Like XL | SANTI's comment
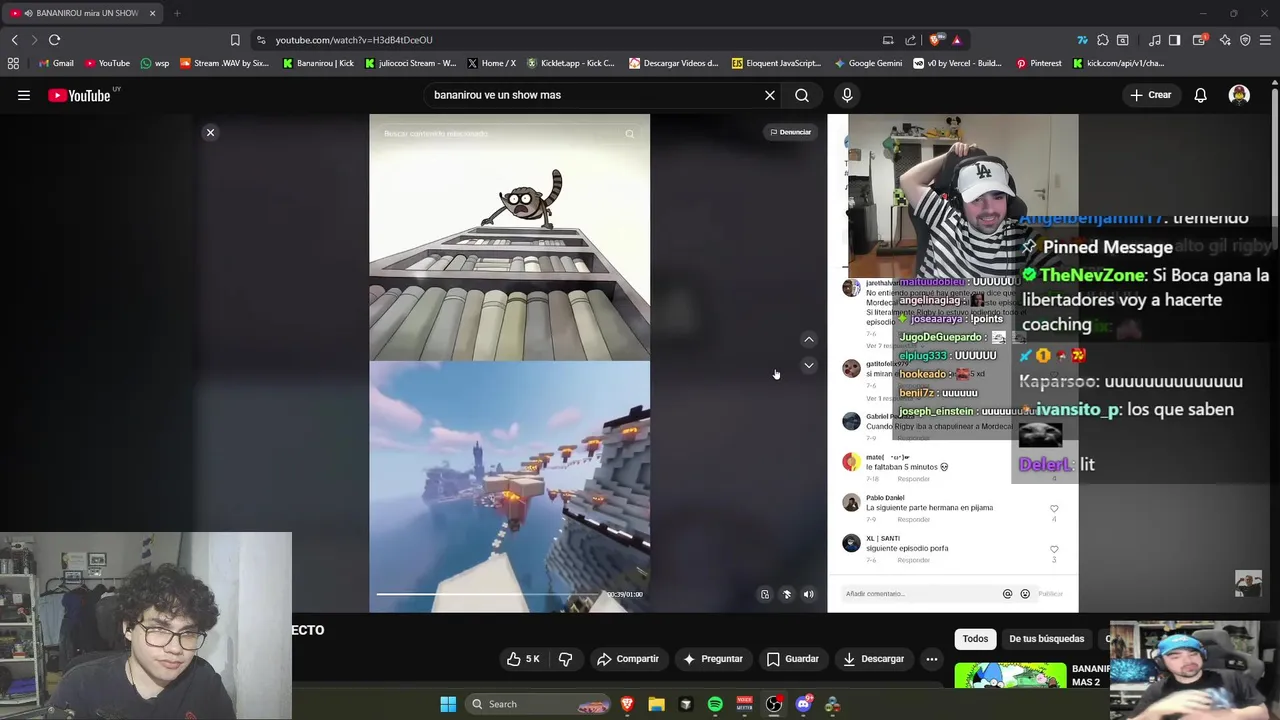 tap(1054, 549)
